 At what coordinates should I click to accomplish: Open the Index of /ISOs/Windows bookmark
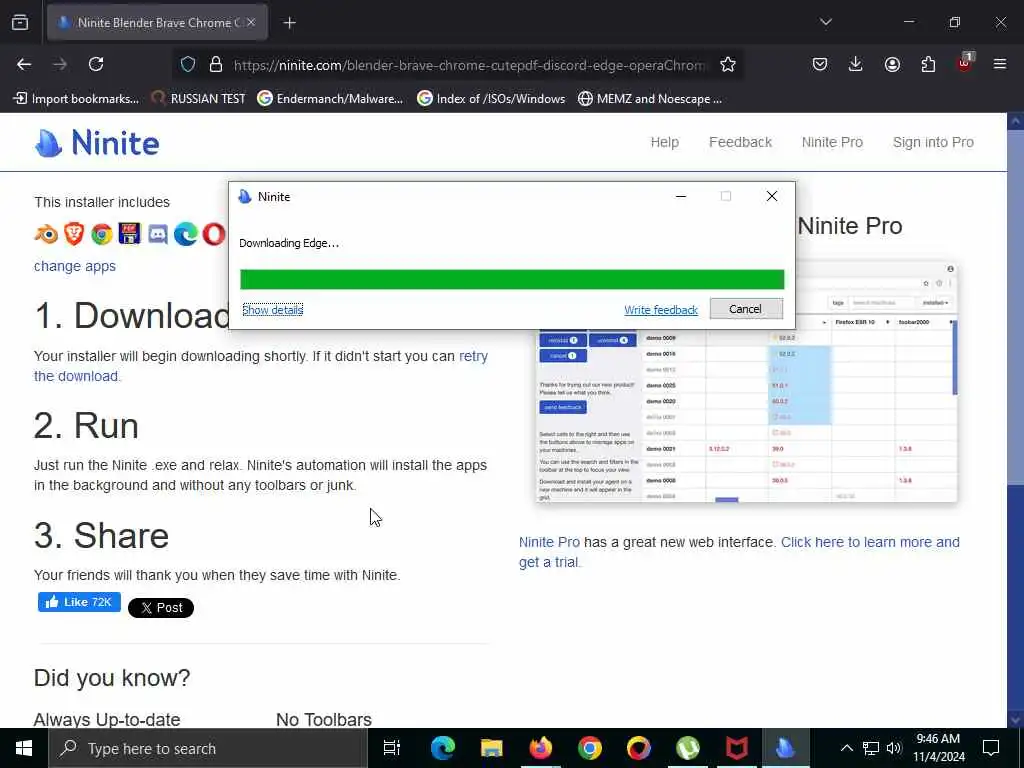pyautogui.click(x=490, y=99)
